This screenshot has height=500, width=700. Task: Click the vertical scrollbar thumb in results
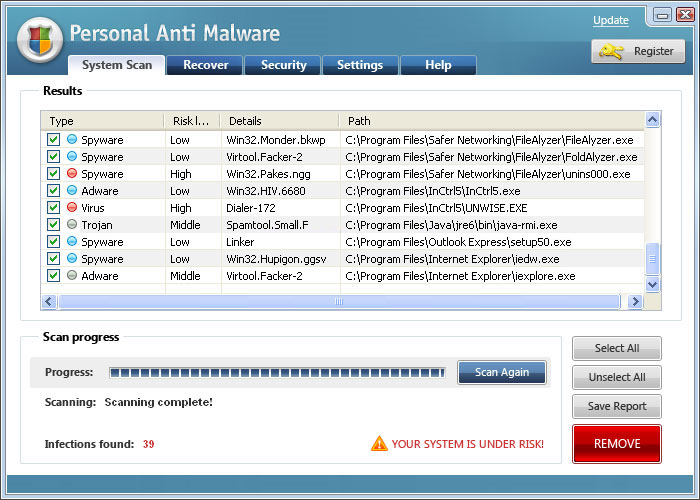point(652,259)
